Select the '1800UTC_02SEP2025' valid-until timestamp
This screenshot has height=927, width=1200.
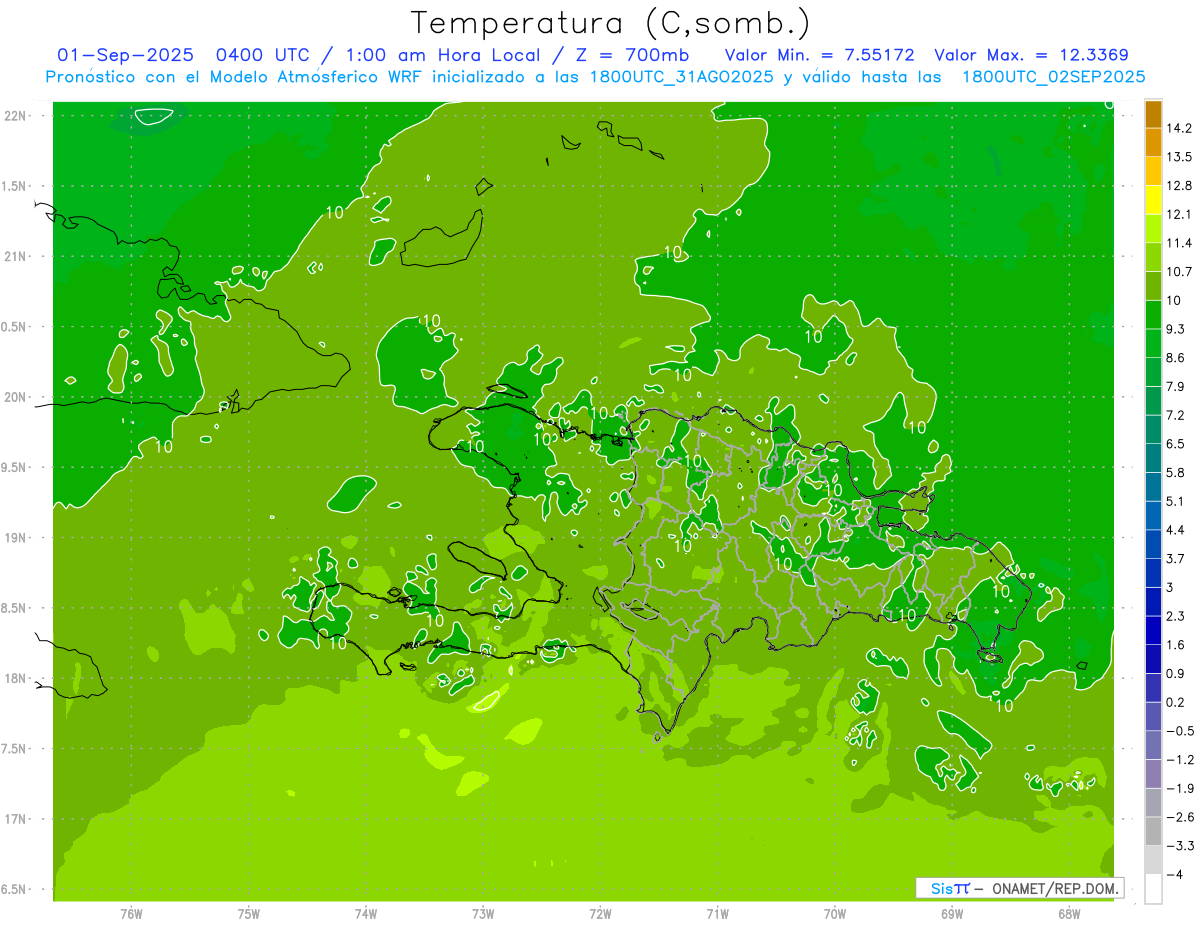click(1053, 76)
